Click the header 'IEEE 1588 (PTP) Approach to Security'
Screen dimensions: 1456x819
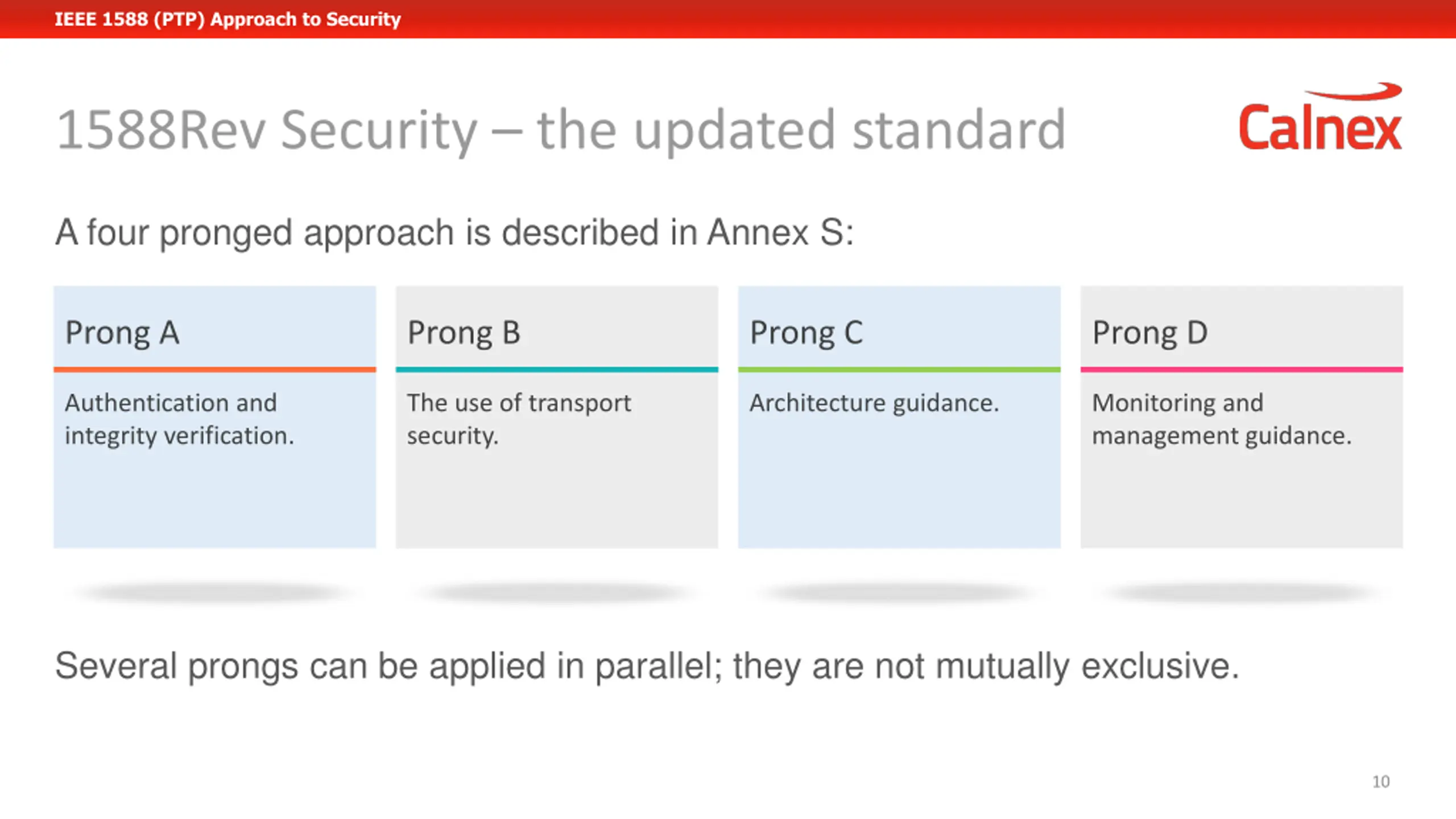(227, 19)
